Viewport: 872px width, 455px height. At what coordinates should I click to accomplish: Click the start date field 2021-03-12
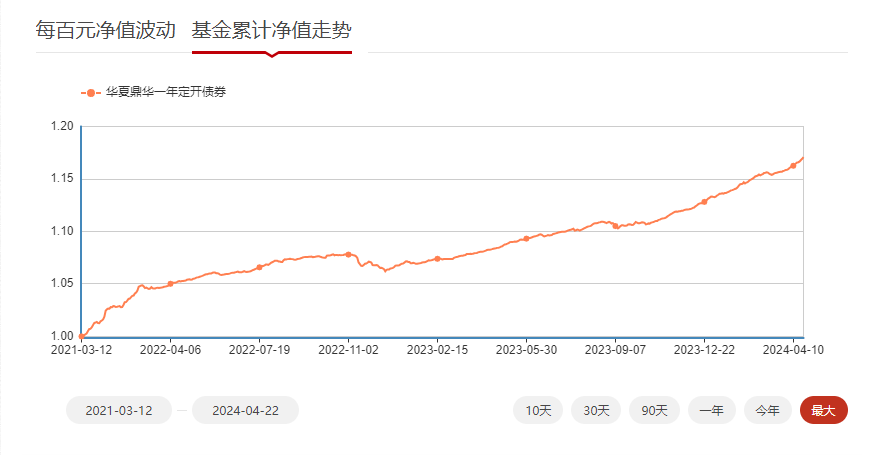[x=119, y=410]
